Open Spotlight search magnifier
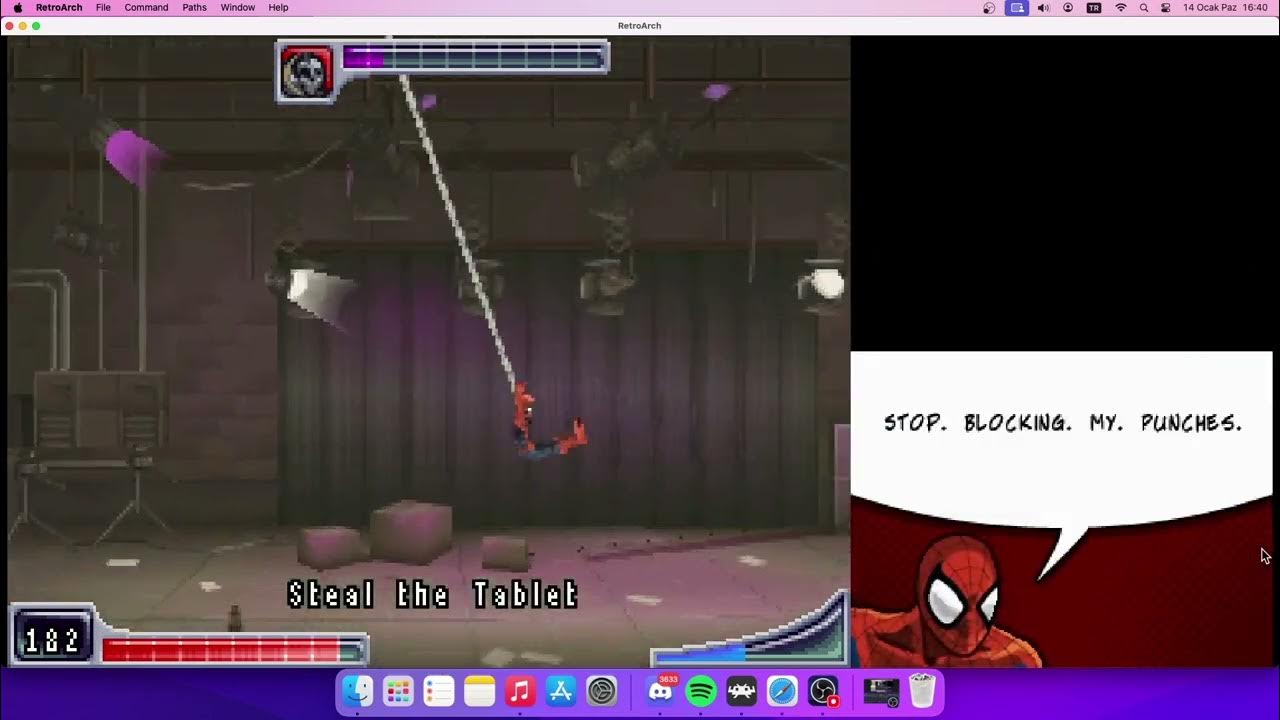 click(x=1144, y=7)
